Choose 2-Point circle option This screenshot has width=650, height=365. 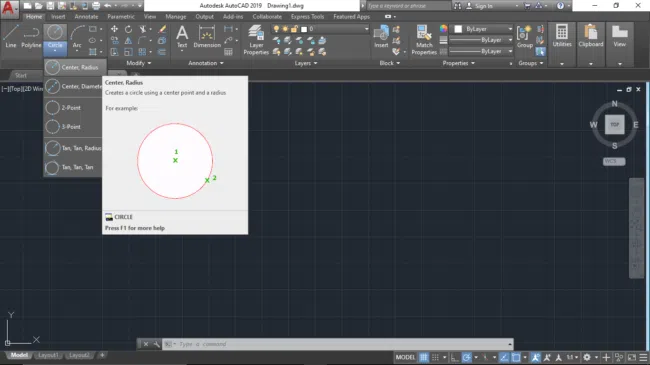(x=73, y=107)
